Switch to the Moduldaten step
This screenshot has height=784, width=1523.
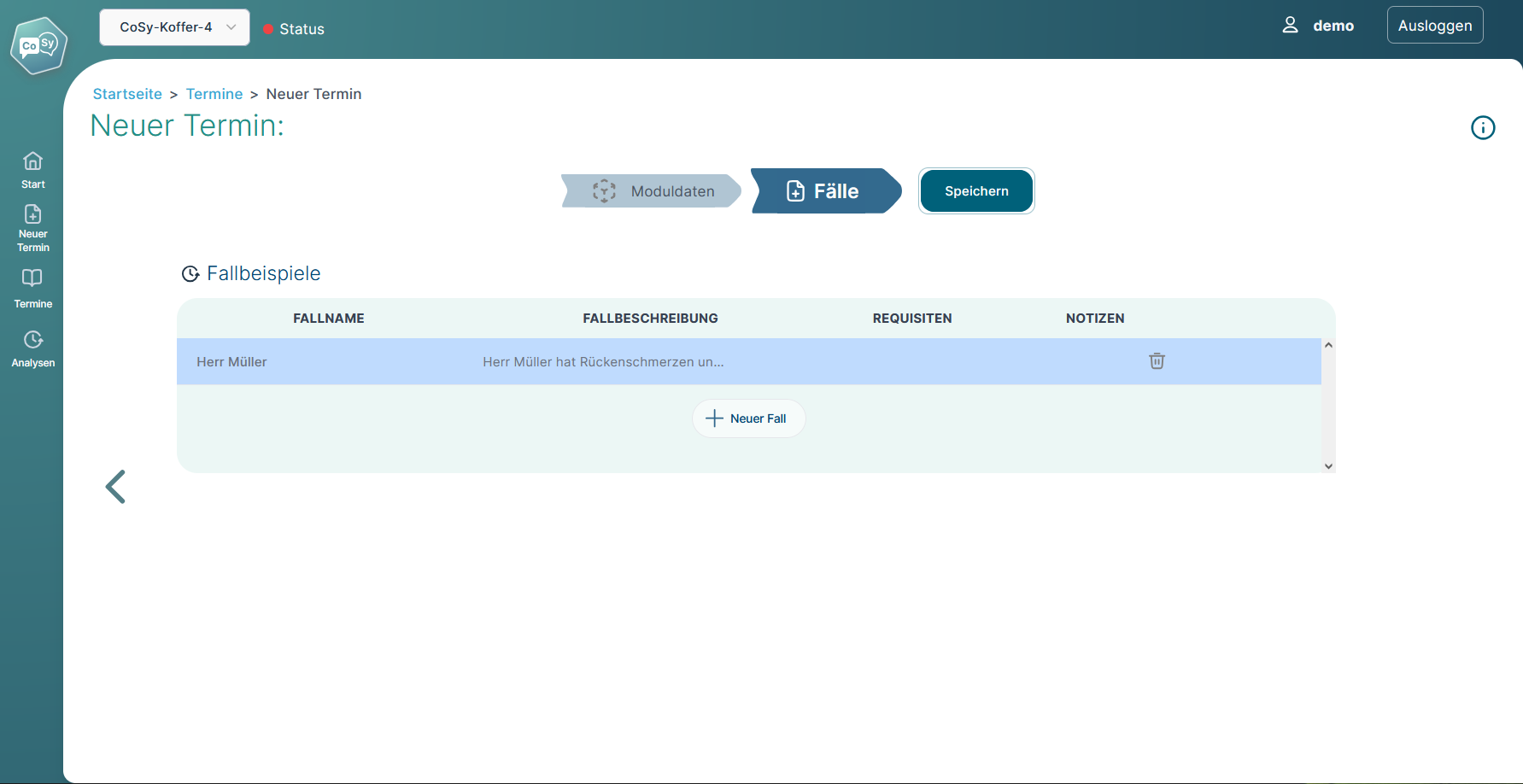653,191
